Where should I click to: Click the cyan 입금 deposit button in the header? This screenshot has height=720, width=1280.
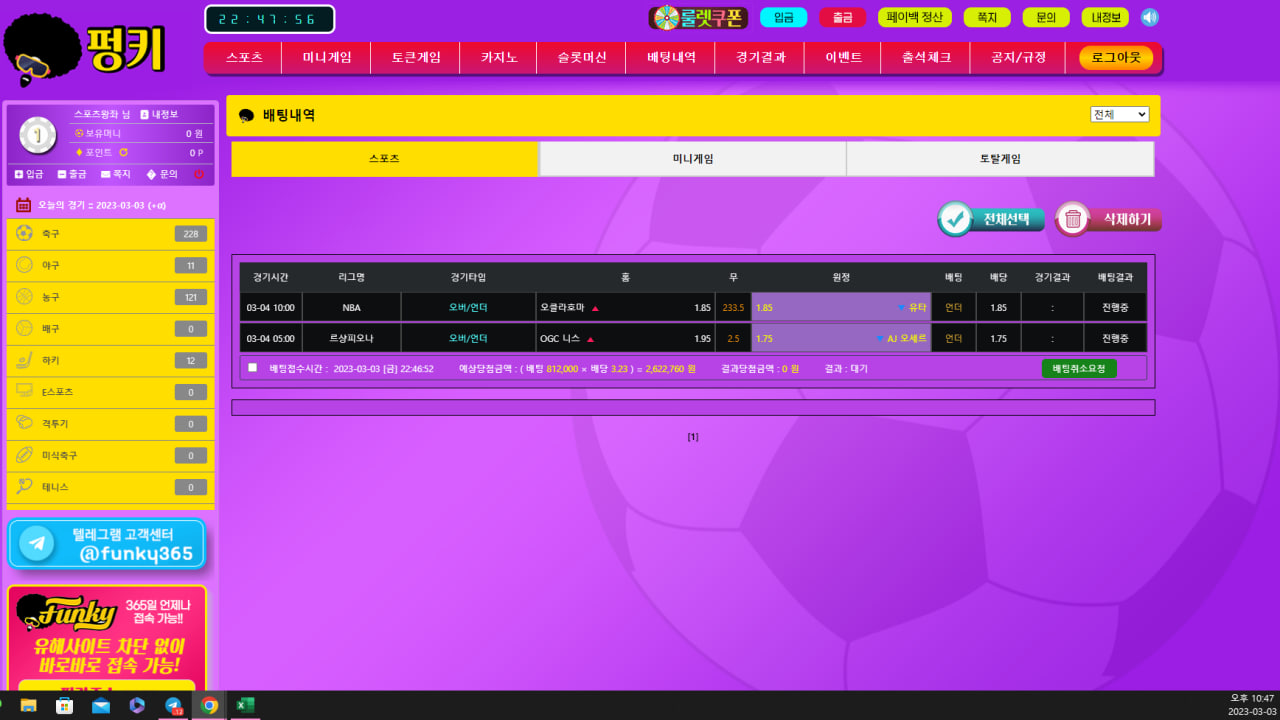click(783, 17)
